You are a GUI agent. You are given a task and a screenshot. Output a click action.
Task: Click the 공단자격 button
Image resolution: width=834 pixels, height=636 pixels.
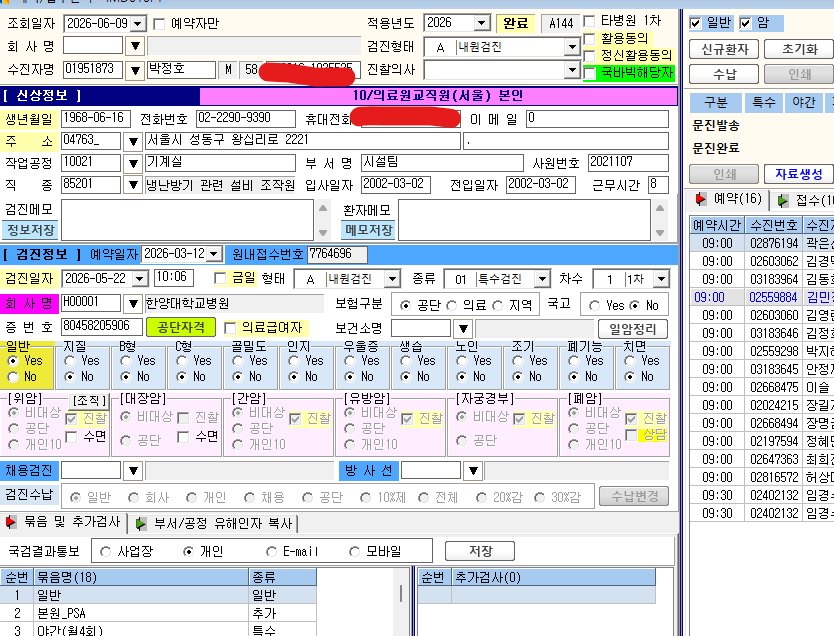click(180, 327)
